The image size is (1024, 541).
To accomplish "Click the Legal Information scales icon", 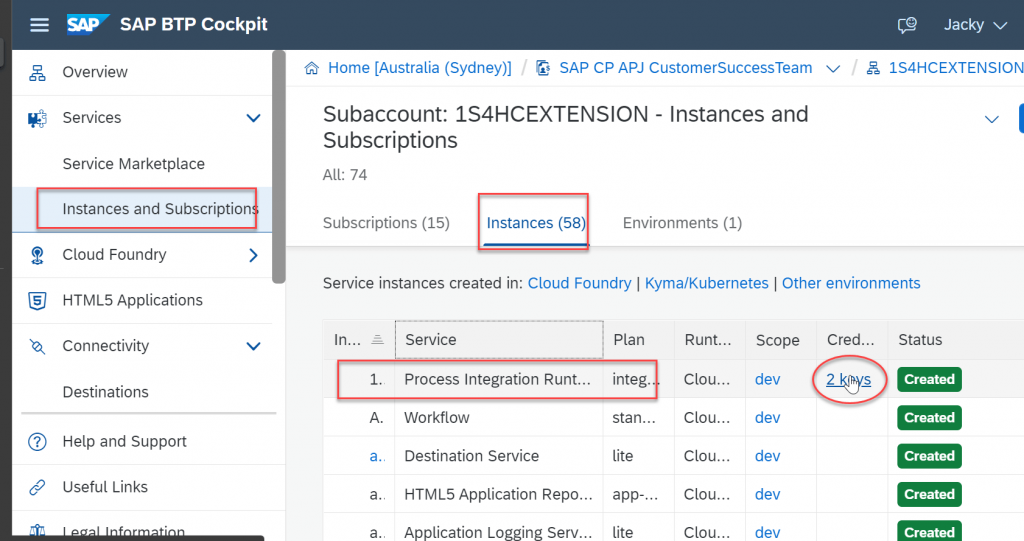I will (37, 531).
